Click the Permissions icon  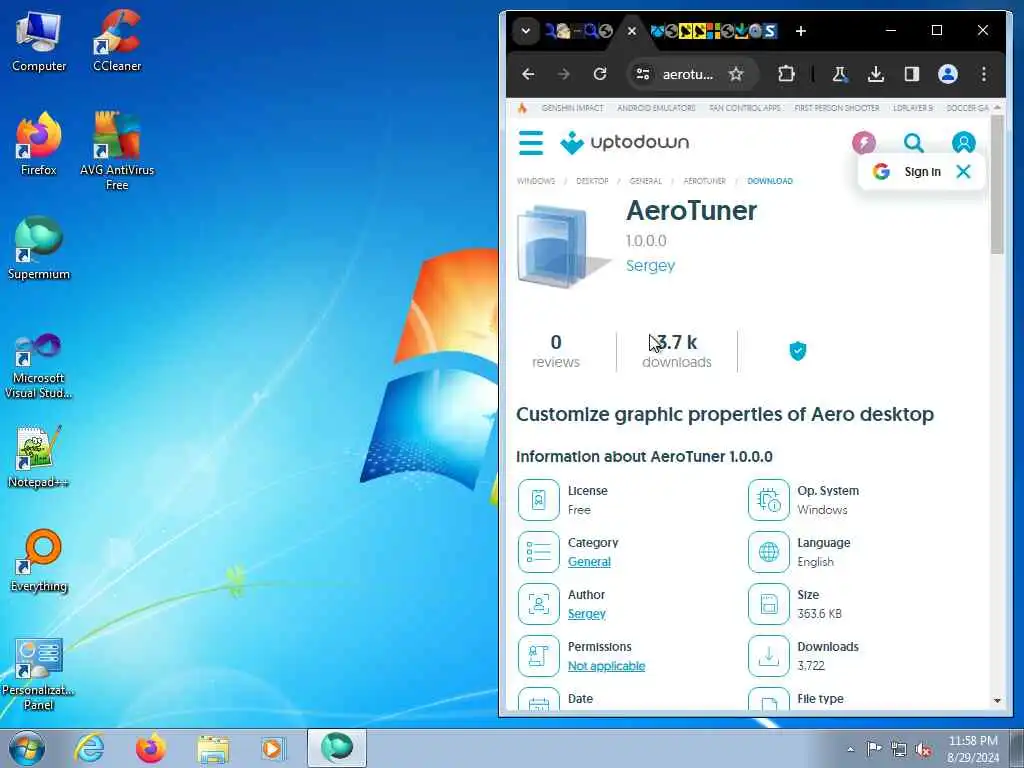click(539, 656)
